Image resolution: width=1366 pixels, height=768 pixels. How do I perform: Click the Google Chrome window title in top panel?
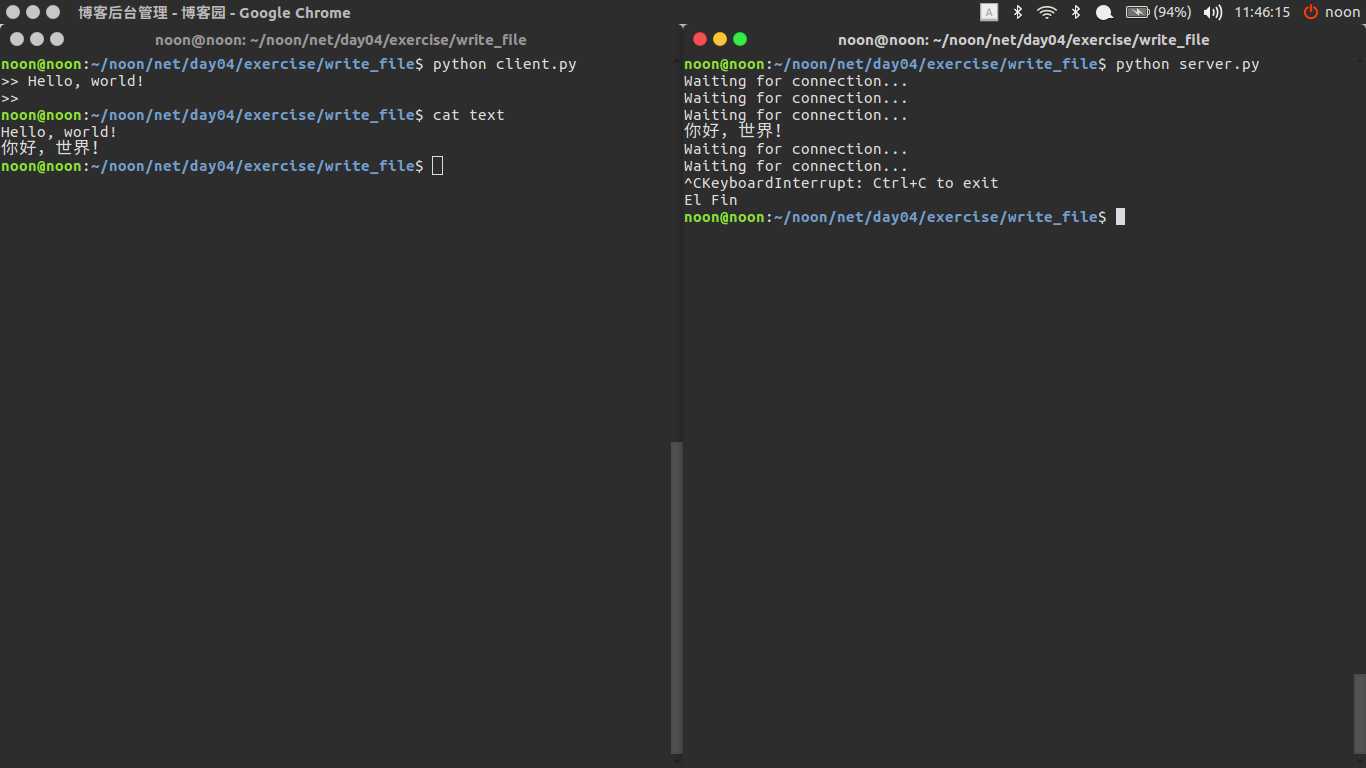(x=215, y=13)
